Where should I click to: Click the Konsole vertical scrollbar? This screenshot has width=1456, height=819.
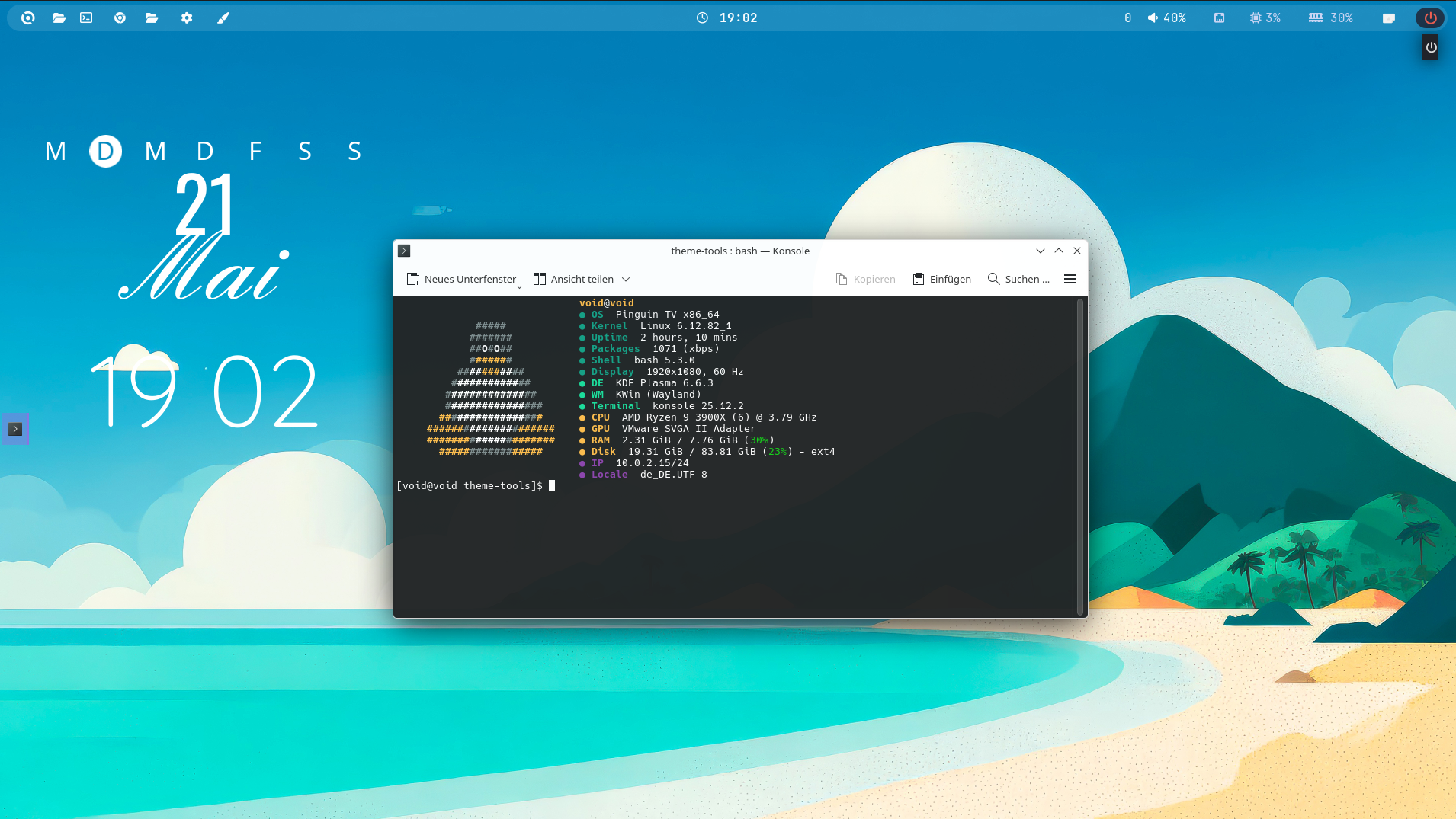[x=1080, y=456]
